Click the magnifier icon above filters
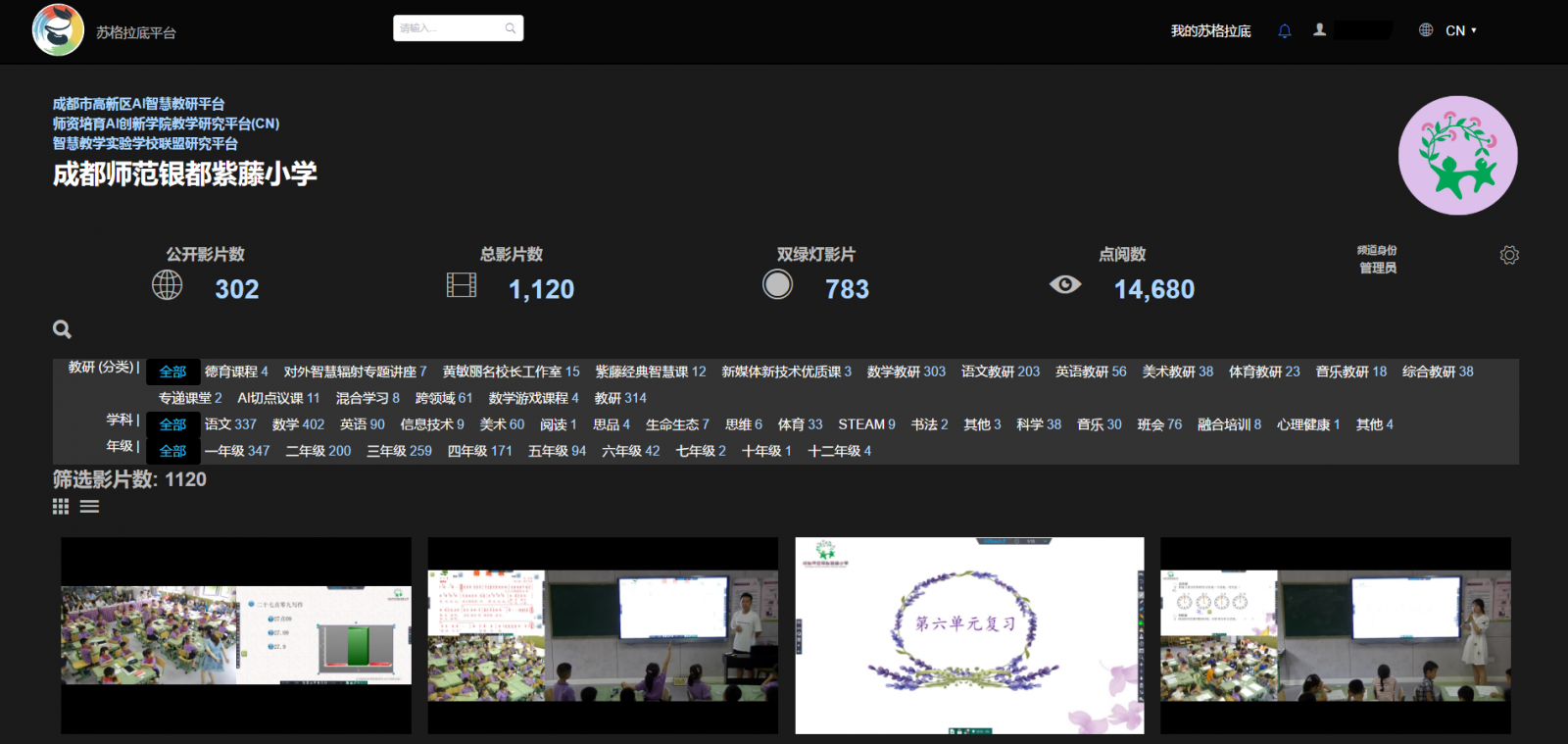This screenshot has height=744, width=1568. tap(62, 329)
